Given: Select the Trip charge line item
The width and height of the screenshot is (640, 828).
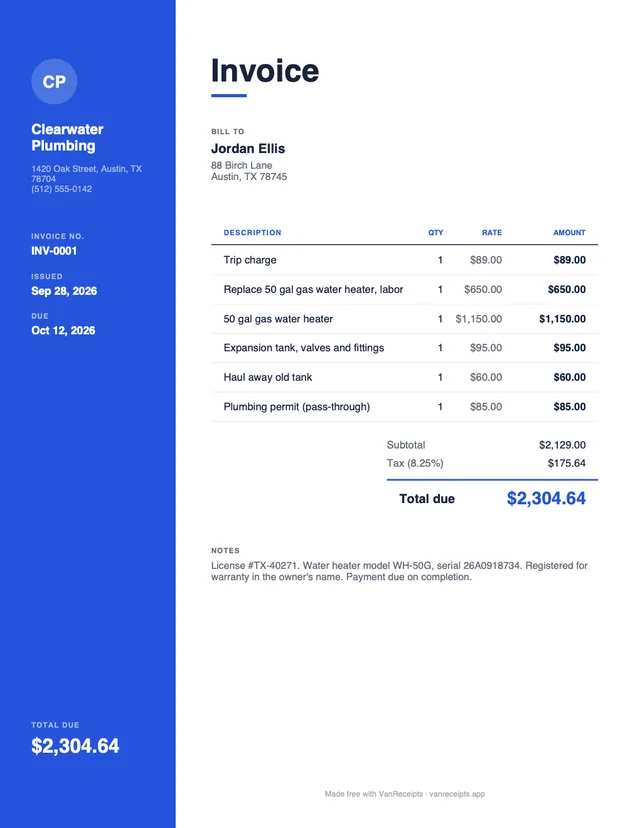Looking at the screenshot, I should [x=250, y=260].
